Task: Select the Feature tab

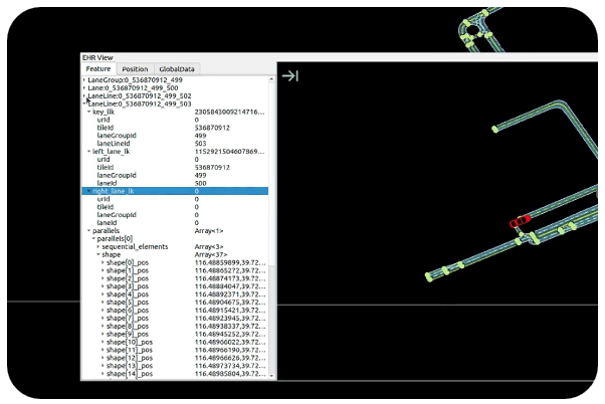Action: tap(100, 69)
